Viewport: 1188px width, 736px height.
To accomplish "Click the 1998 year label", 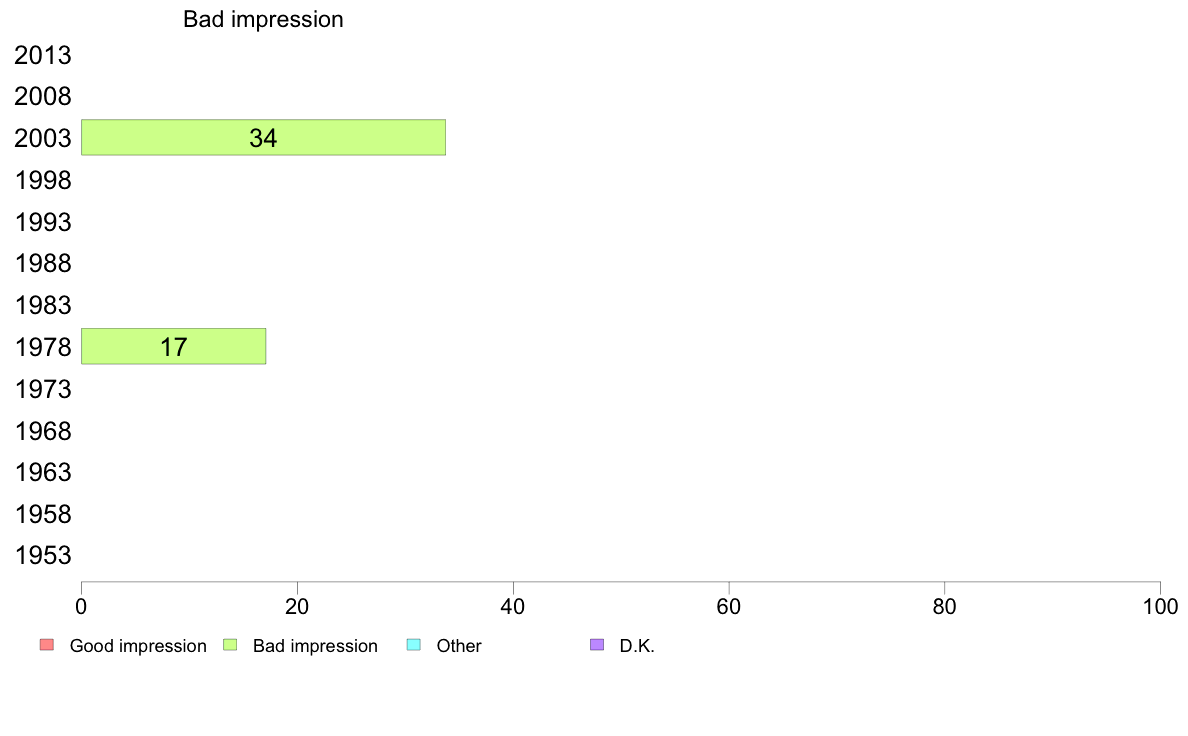I will (x=42, y=180).
